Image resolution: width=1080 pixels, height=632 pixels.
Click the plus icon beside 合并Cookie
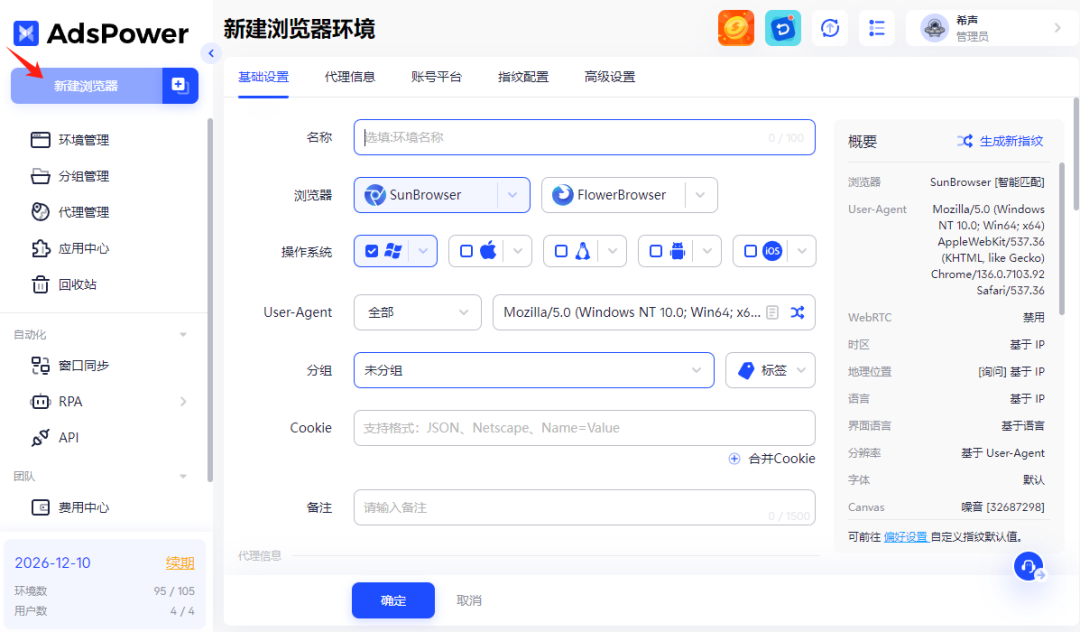[734, 459]
